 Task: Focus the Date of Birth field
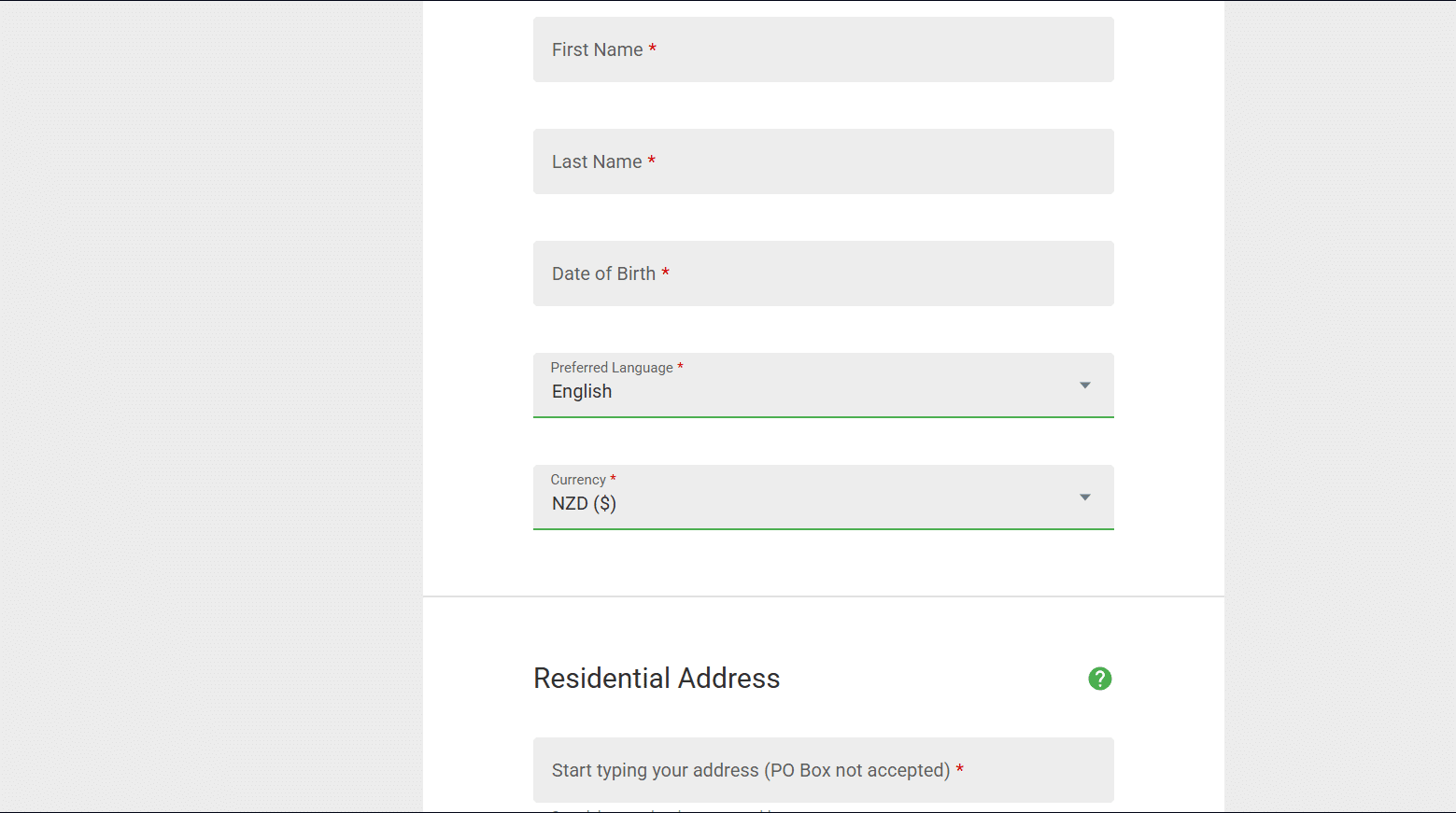click(824, 273)
